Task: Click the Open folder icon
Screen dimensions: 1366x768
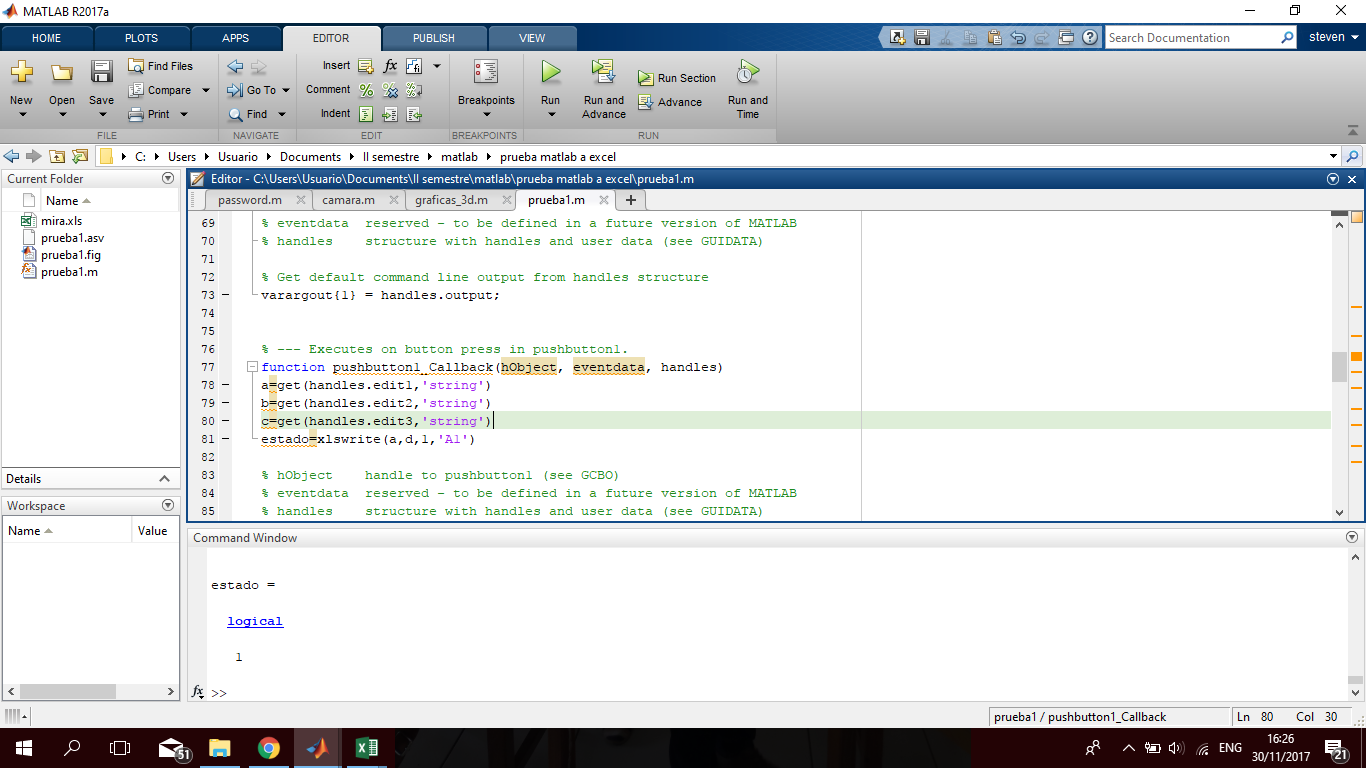Action: coord(62,72)
